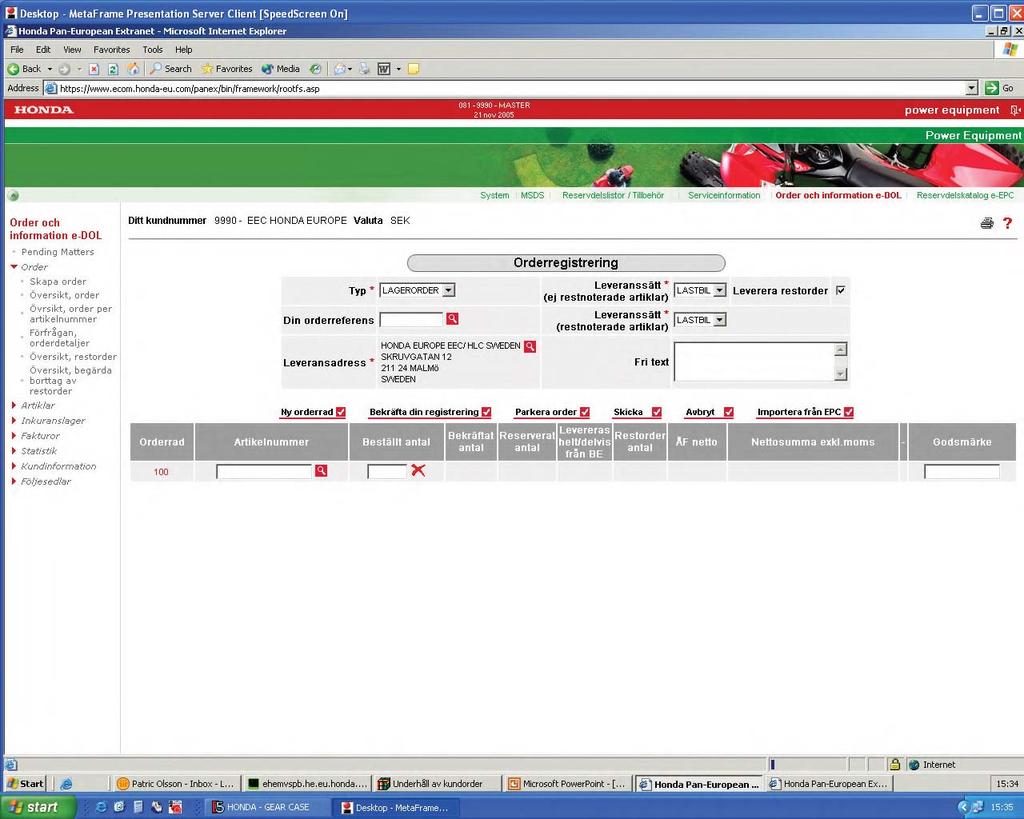Click the Skapa order link
This screenshot has width=1024, height=819.
tap(57, 281)
